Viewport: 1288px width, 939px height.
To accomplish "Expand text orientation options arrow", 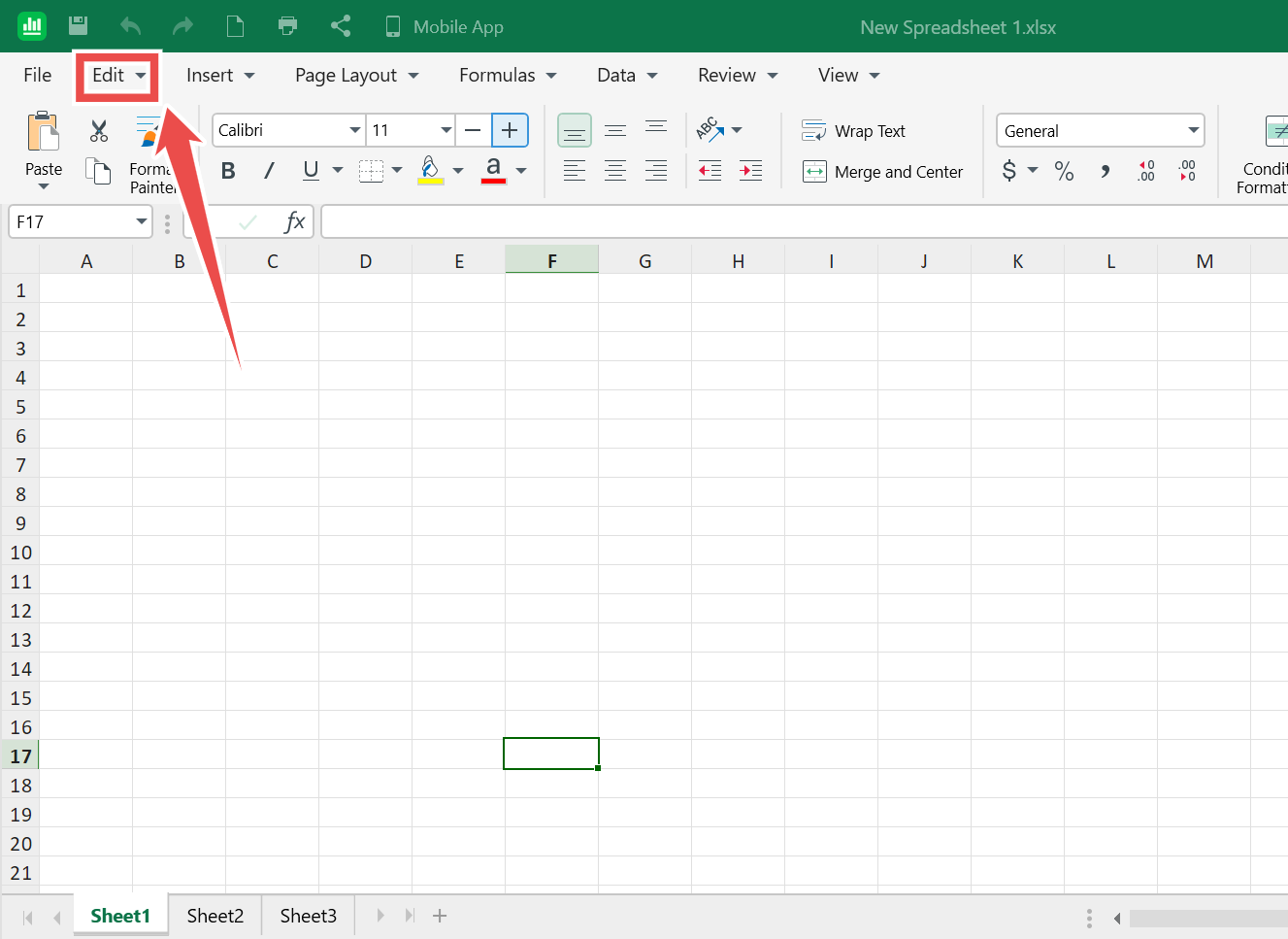I will pyautogui.click(x=737, y=130).
